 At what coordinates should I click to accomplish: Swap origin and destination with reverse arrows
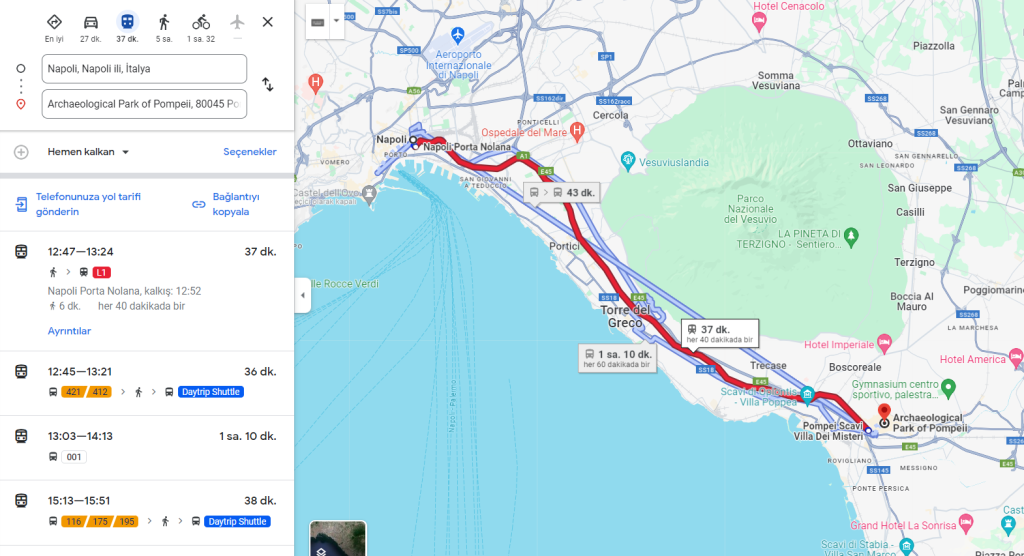268,85
